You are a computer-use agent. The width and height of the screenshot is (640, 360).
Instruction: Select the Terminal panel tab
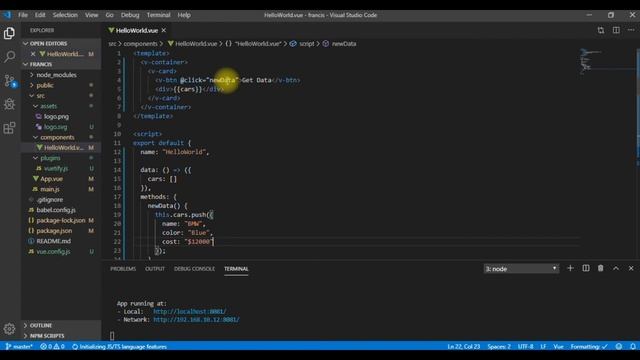(236, 269)
